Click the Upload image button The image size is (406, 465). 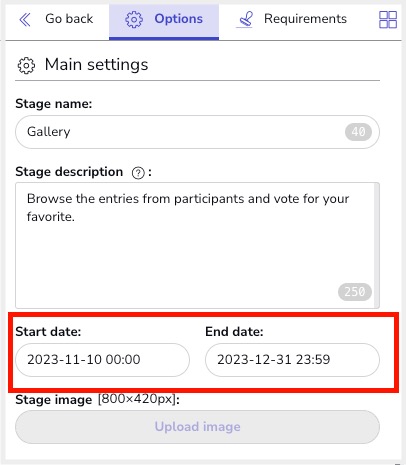[x=197, y=427]
